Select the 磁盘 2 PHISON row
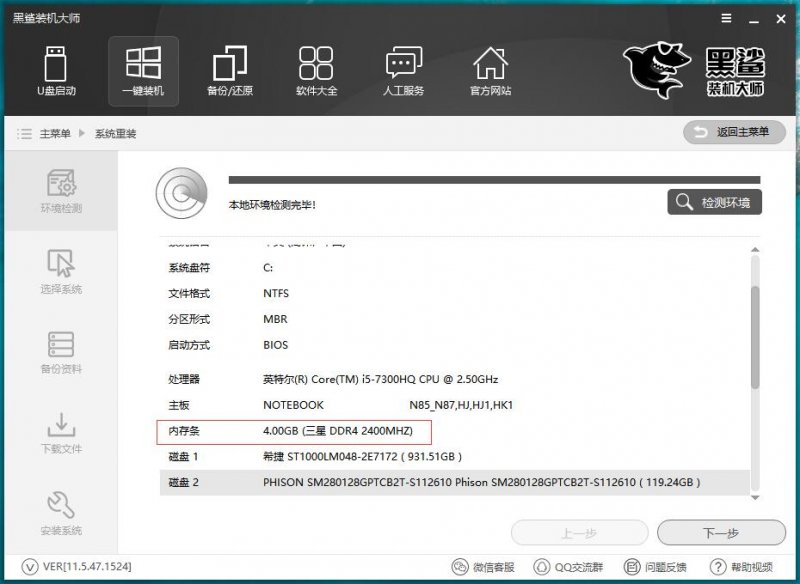Image resolution: width=800 pixels, height=584 pixels. (455, 482)
